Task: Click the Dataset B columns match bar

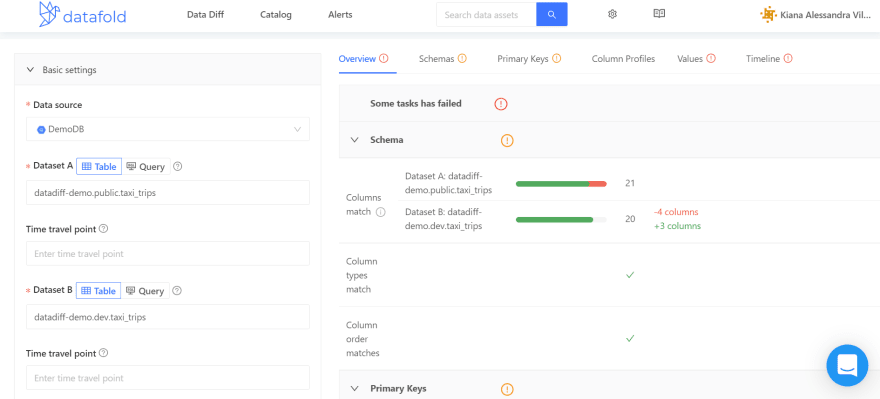Action: pyautogui.click(x=561, y=219)
